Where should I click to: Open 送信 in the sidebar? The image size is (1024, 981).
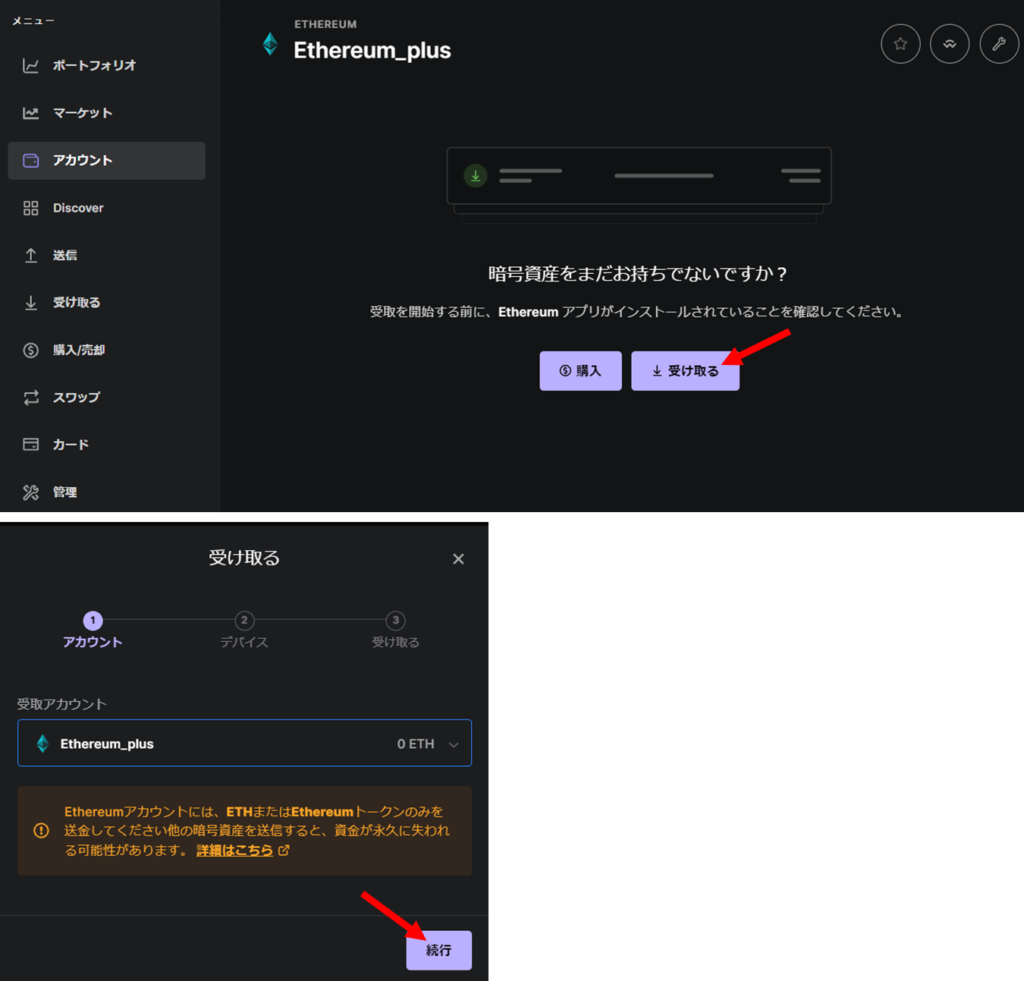coord(106,255)
